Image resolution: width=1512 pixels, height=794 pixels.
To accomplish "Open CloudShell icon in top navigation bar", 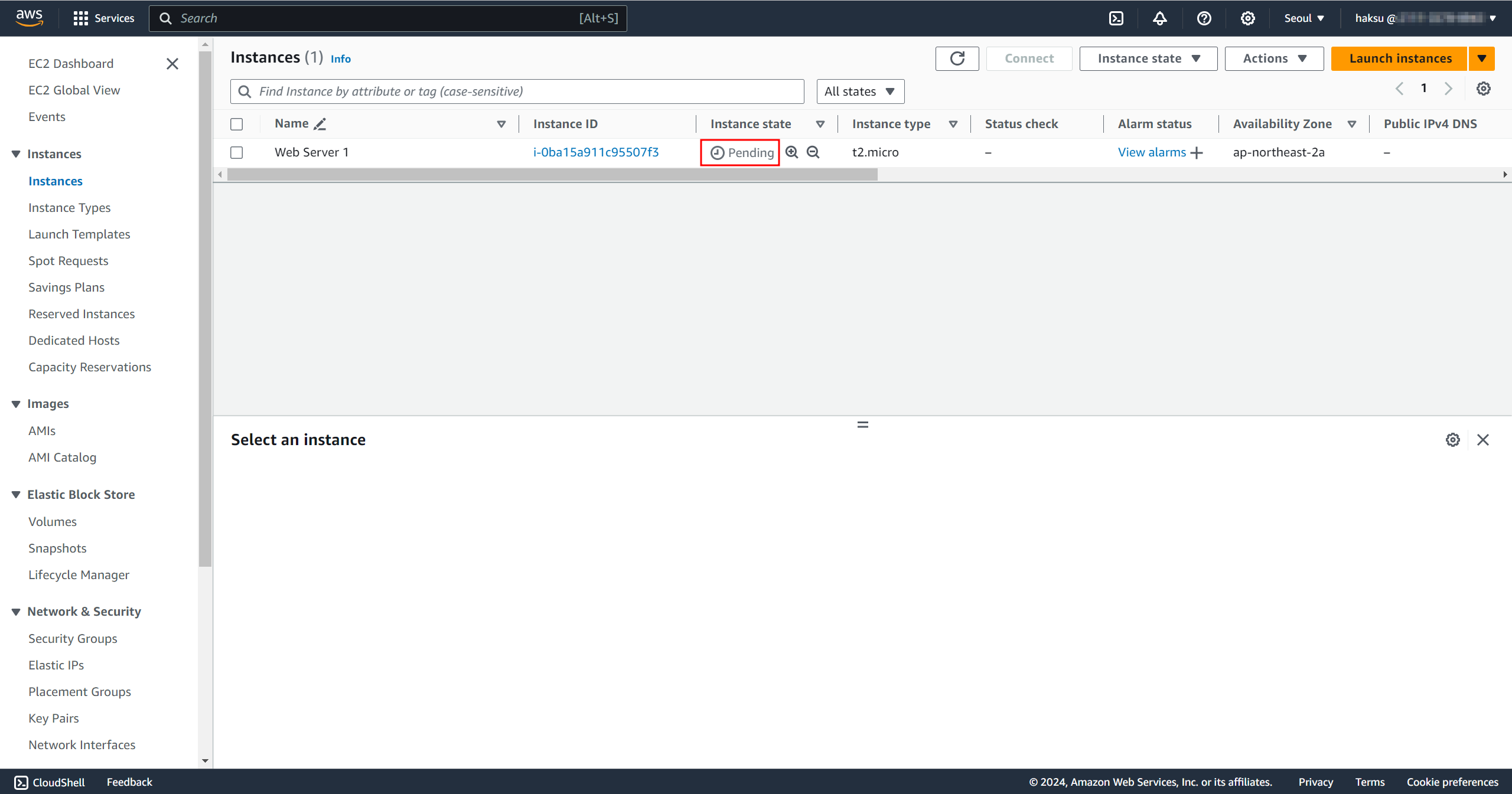I will (1116, 18).
